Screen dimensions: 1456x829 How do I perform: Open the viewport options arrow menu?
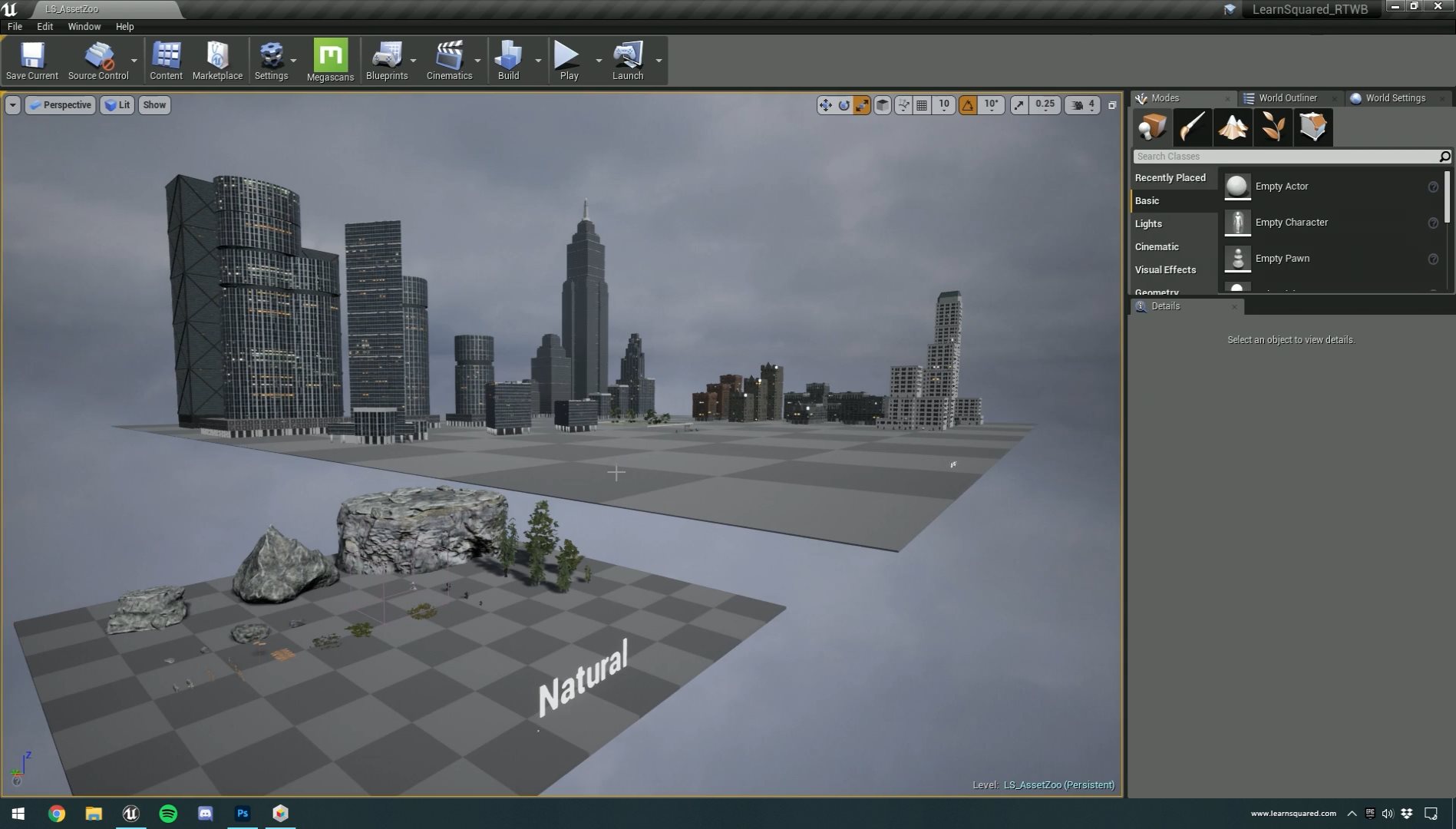12,105
